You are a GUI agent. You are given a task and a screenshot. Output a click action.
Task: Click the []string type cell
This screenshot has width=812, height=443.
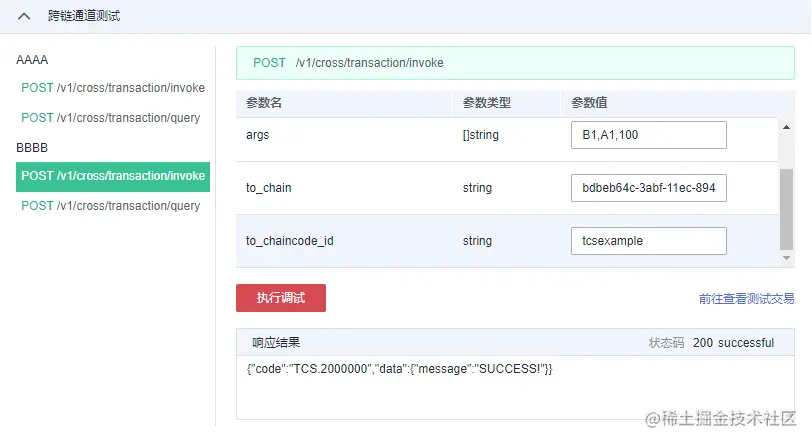click(481, 135)
